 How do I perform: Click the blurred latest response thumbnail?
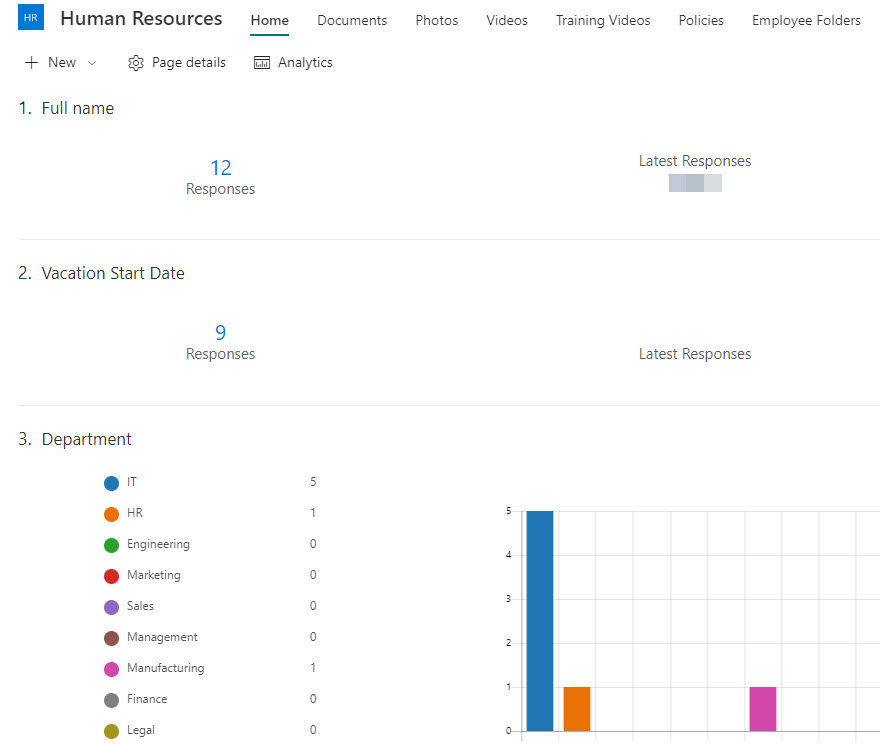[695, 183]
